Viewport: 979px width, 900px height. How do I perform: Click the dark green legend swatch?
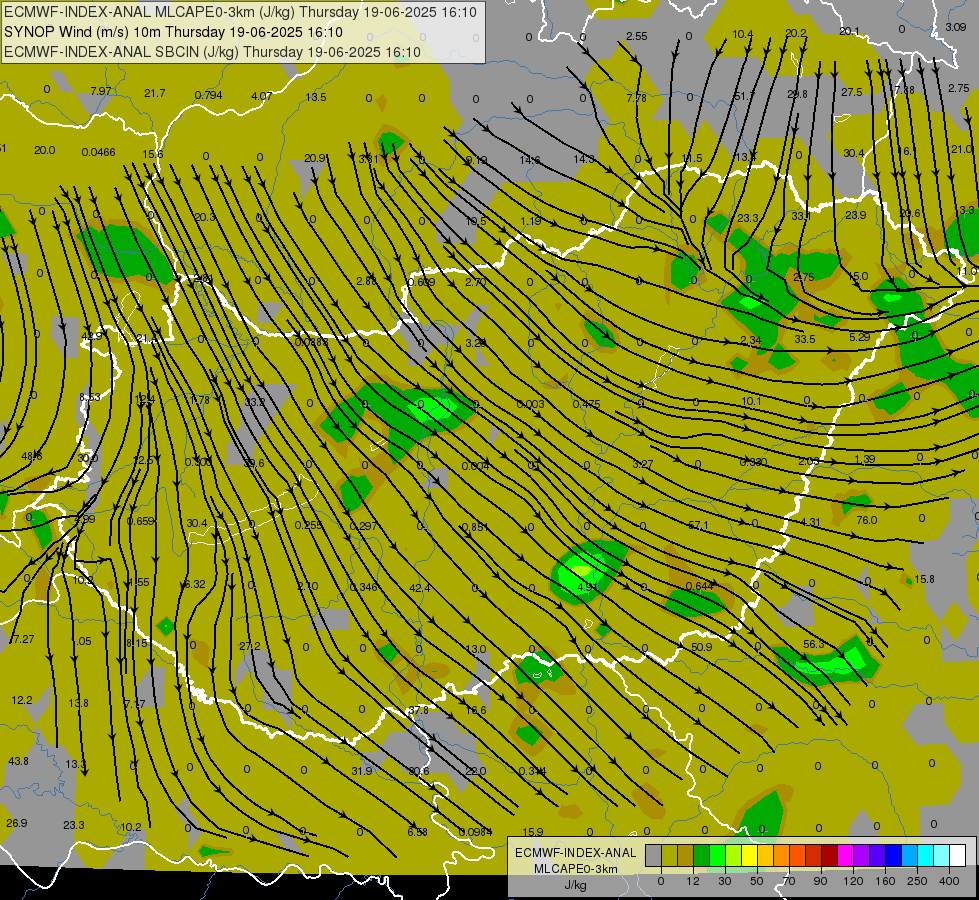[x=702, y=855]
